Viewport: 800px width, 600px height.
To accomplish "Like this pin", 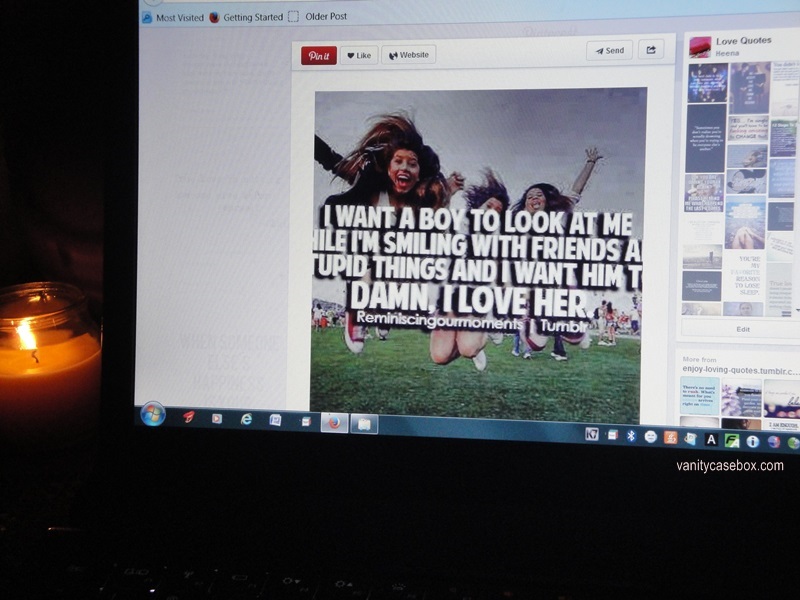I will pyautogui.click(x=359, y=55).
